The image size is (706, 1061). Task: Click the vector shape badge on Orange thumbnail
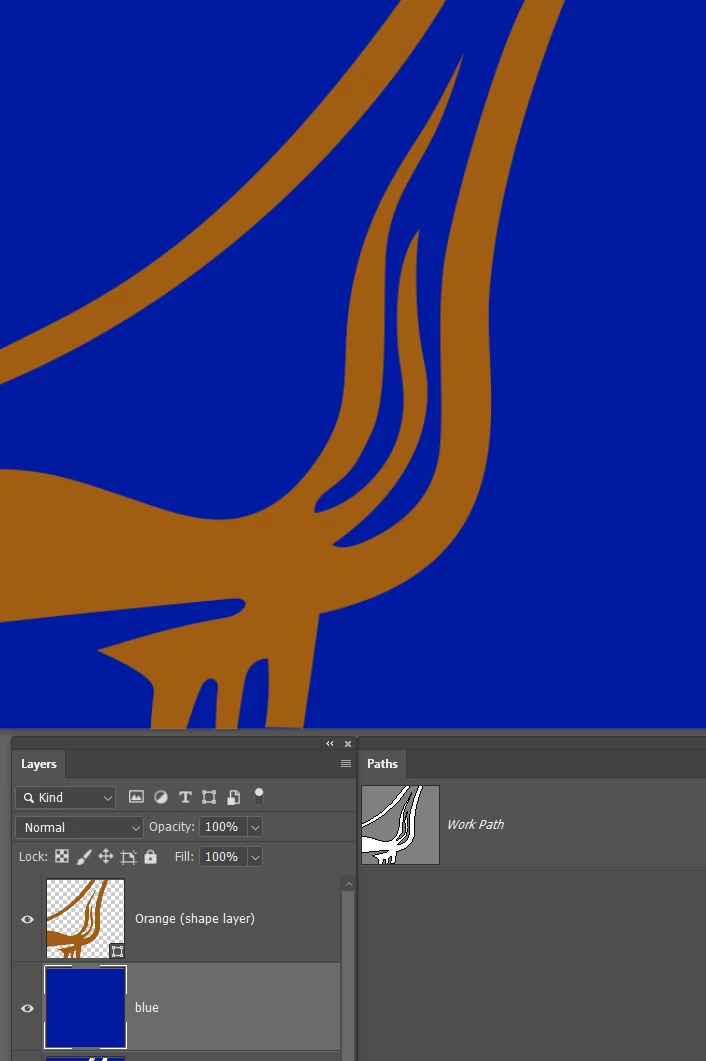(117, 951)
